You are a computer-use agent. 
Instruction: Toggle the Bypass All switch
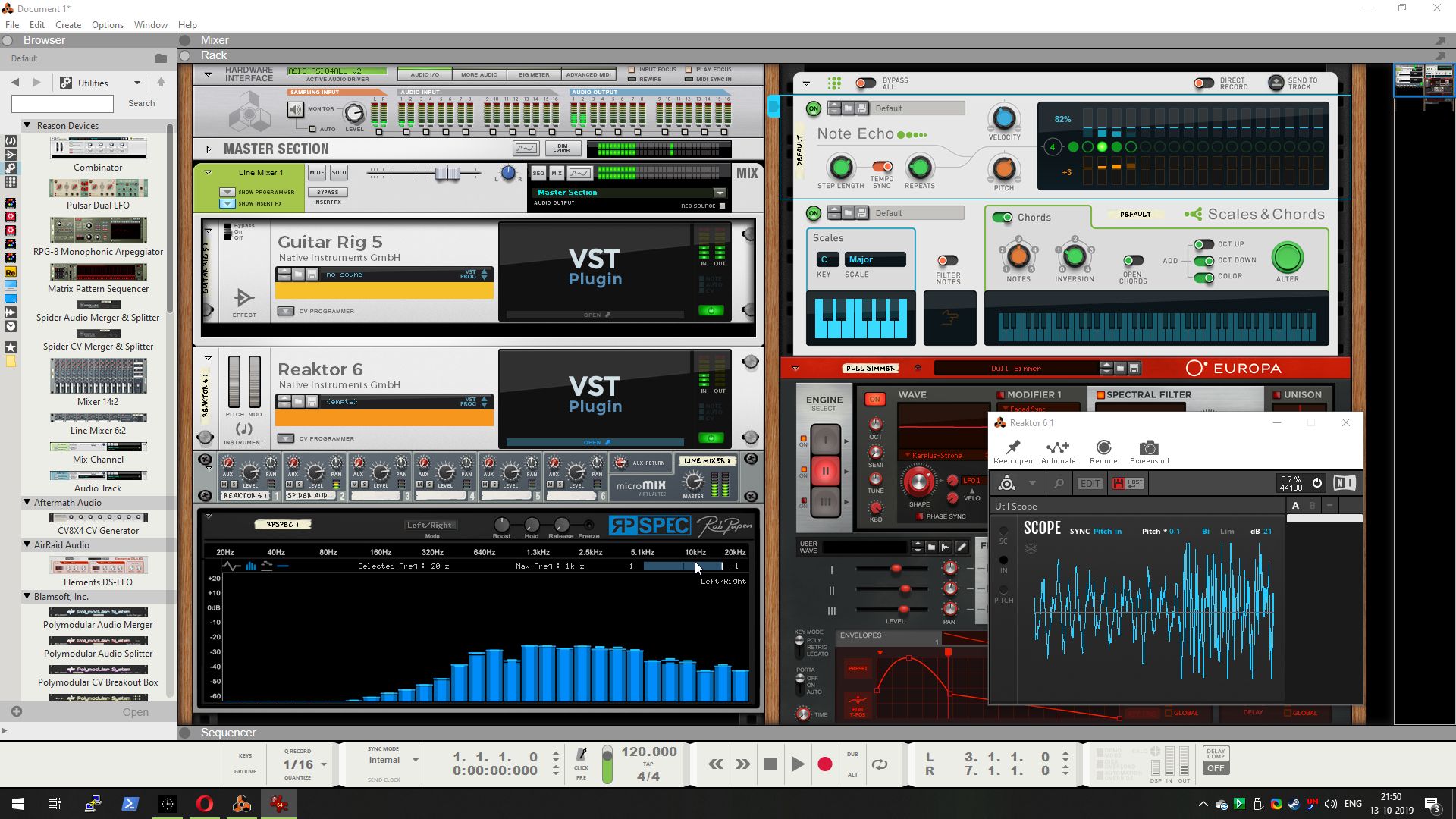tap(865, 83)
